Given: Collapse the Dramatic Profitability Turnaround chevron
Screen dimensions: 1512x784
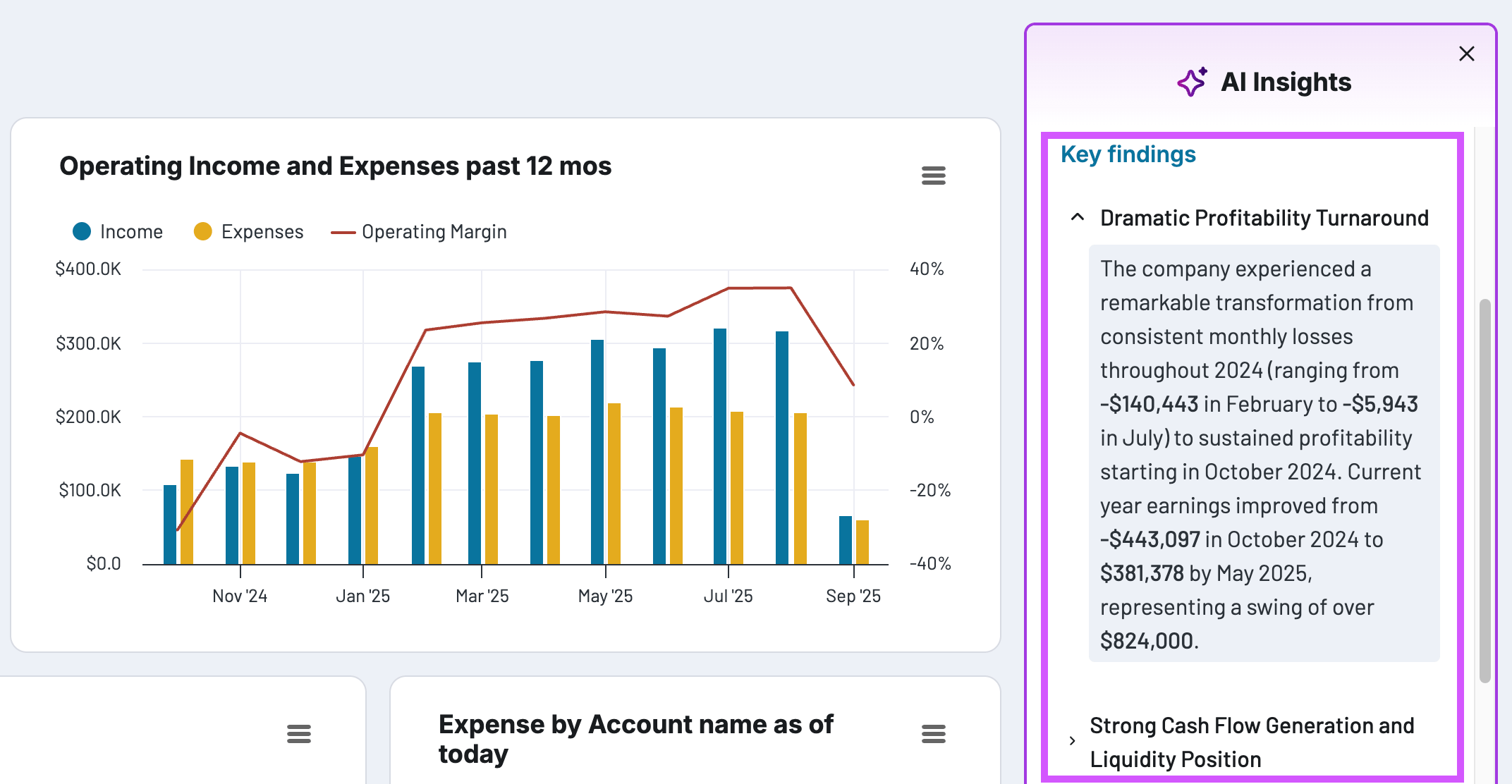Looking at the screenshot, I should coord(1077,218).
